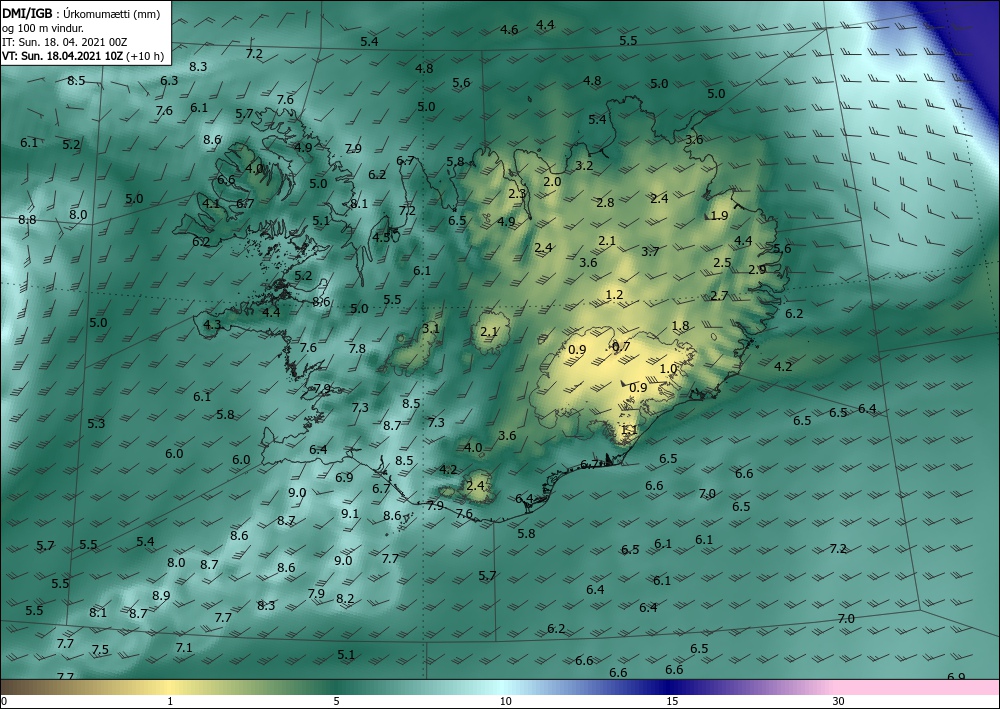Click the "VT: Sun. 18.04.2021 10Z (+10 h)" line
This screenshot has height=709, width=1000.
click(x=83, y=56)
